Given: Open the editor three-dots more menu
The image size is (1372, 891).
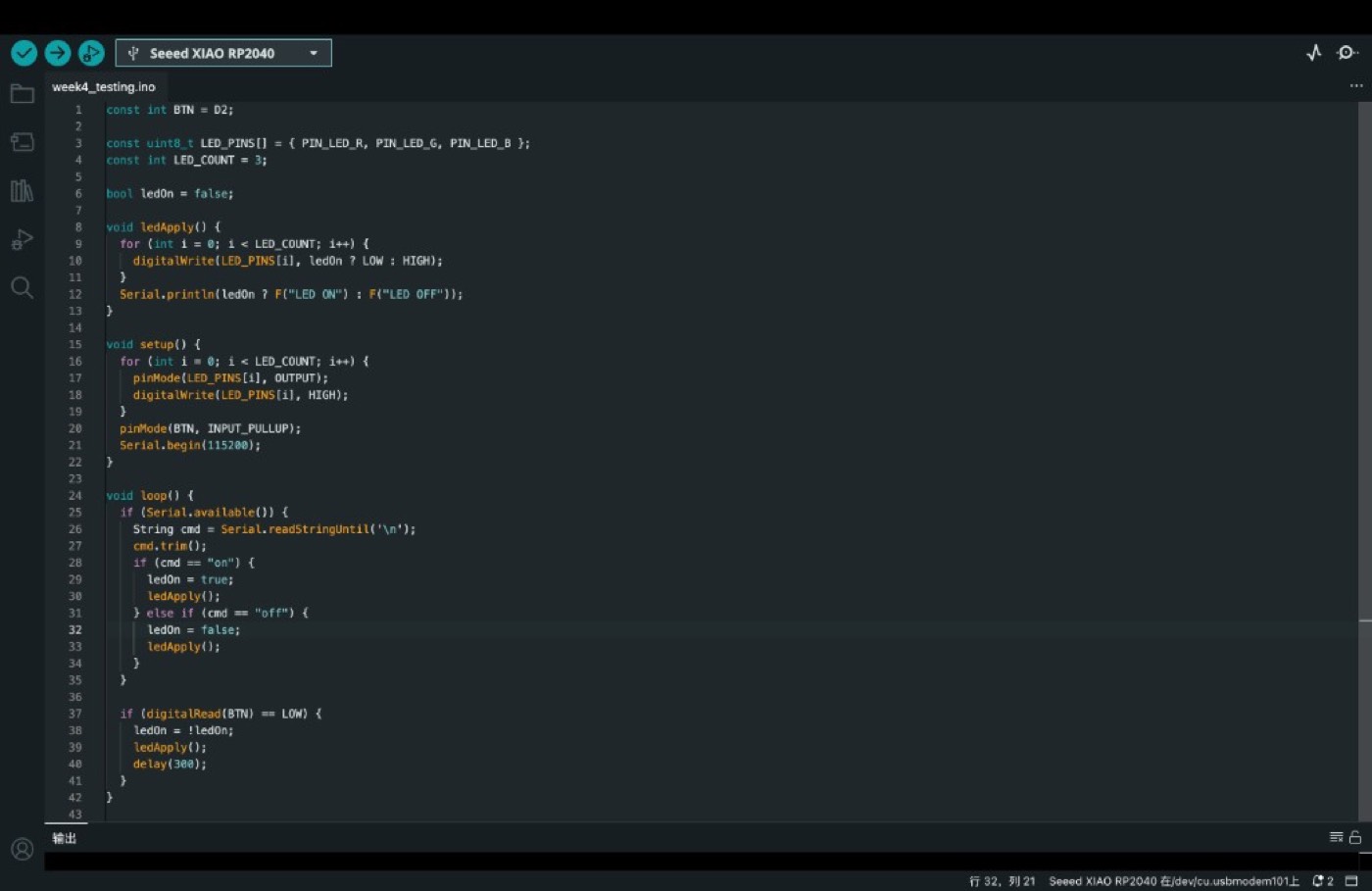Looking at the screenshot, I should pyautogui.click(x=1356, y=86).
